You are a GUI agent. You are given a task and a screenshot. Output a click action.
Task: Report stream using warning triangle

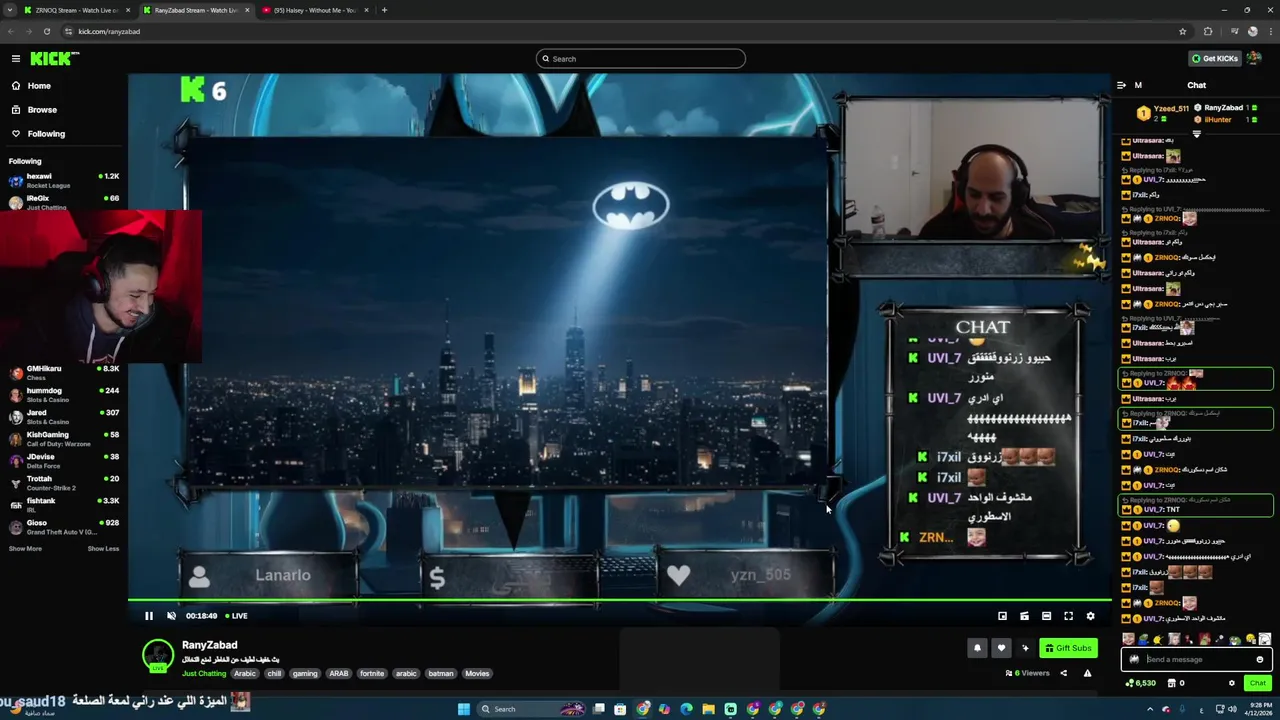[x=1087, y=673]
